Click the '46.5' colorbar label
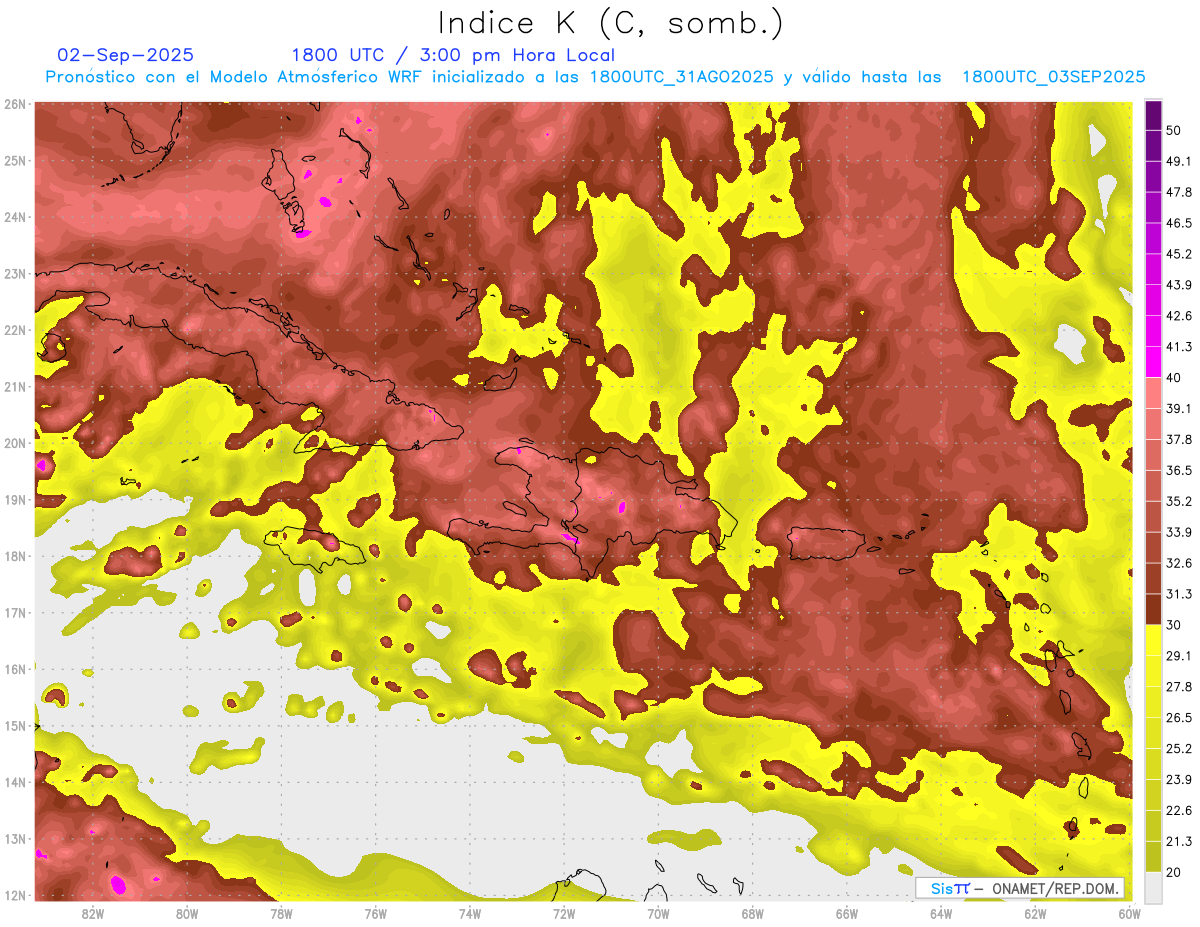The height and width of the screenshot is (927, 1200). pos(1178,223)
